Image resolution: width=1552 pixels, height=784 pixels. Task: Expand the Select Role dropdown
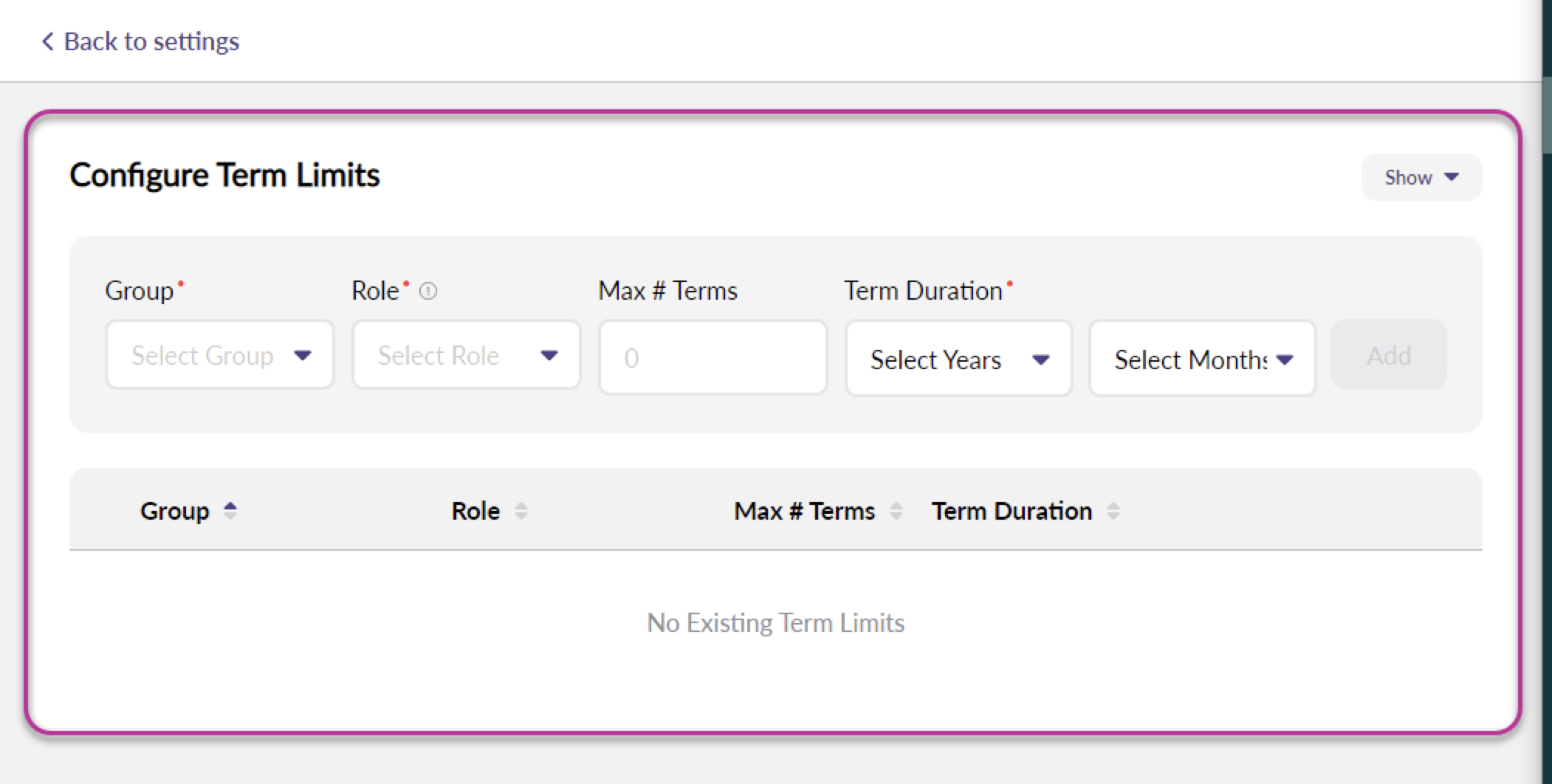[466, 355]
